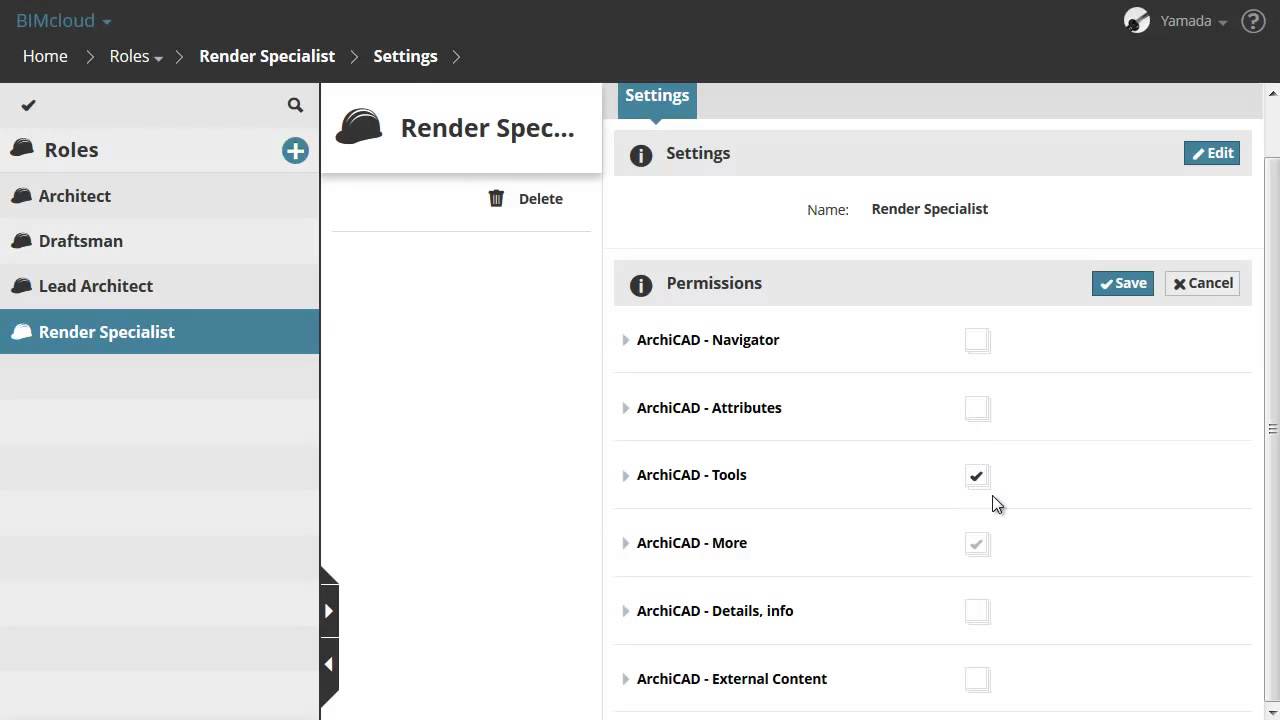Select Lead Architect role in list
Viewport: 1280px width, 720px height.
pos(160,286)
